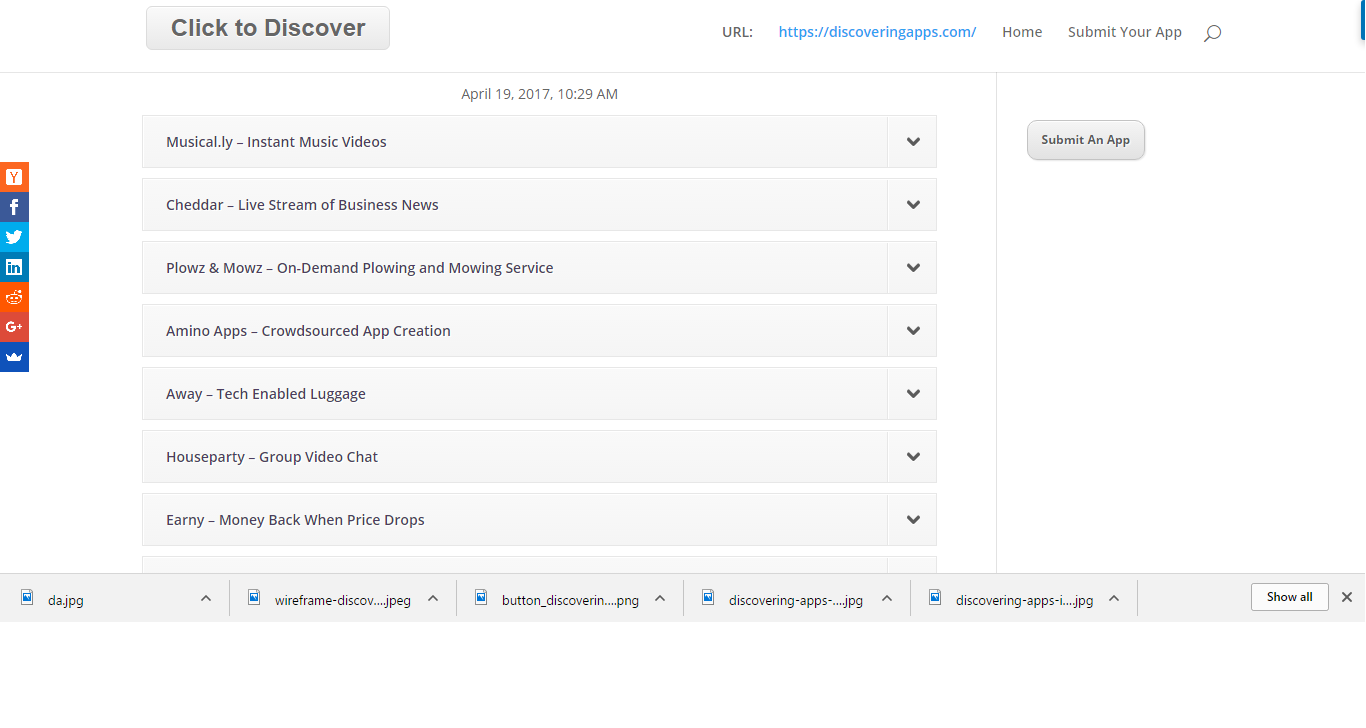Click Houseparty – Group Video Chat title

pos(272,457)
